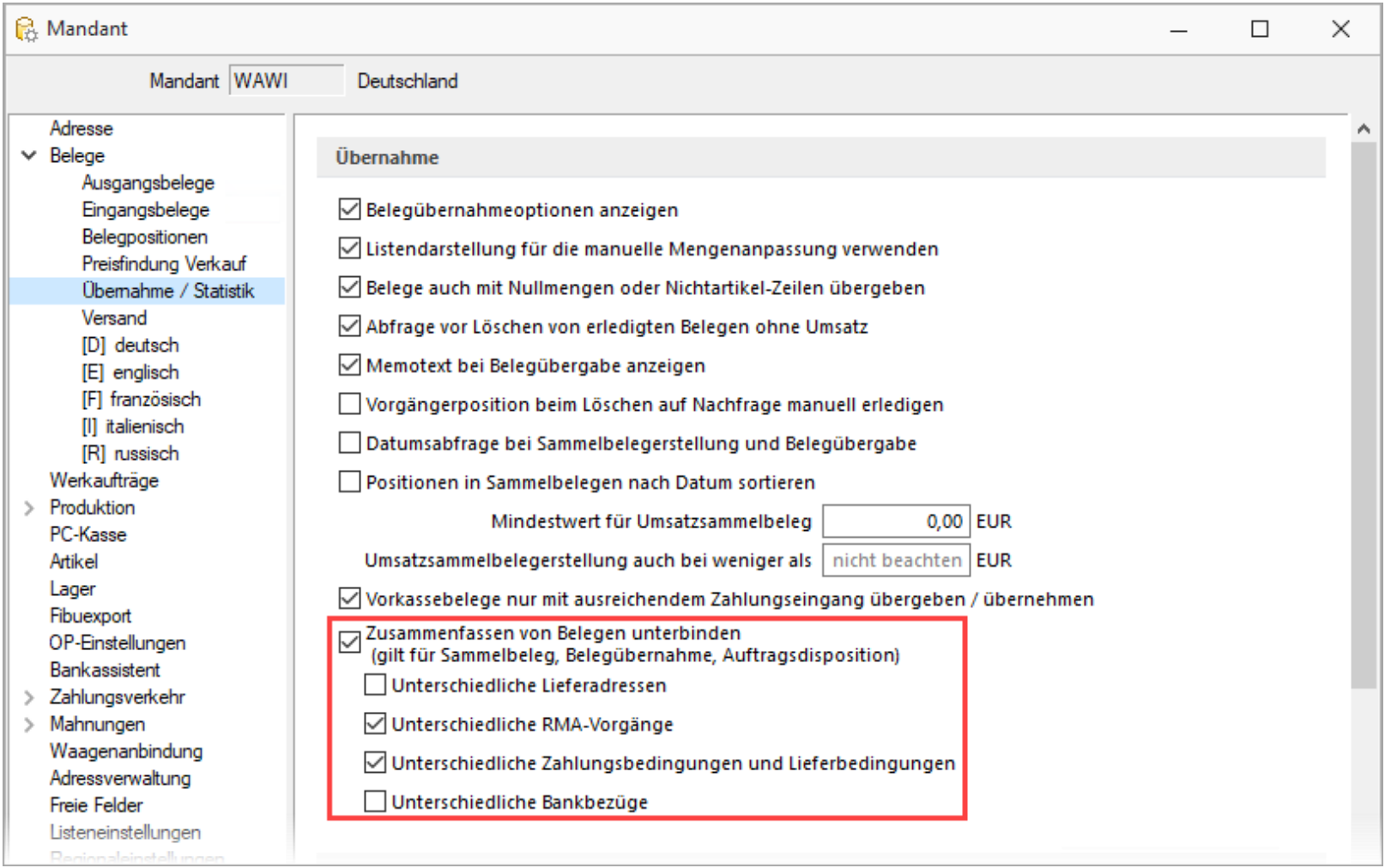The height and width of the screenshot is (868, 1385).
Task: Uncheck Belege auch mit Nullmengen option
Action: pyautogui.click(x=349, y=287)
